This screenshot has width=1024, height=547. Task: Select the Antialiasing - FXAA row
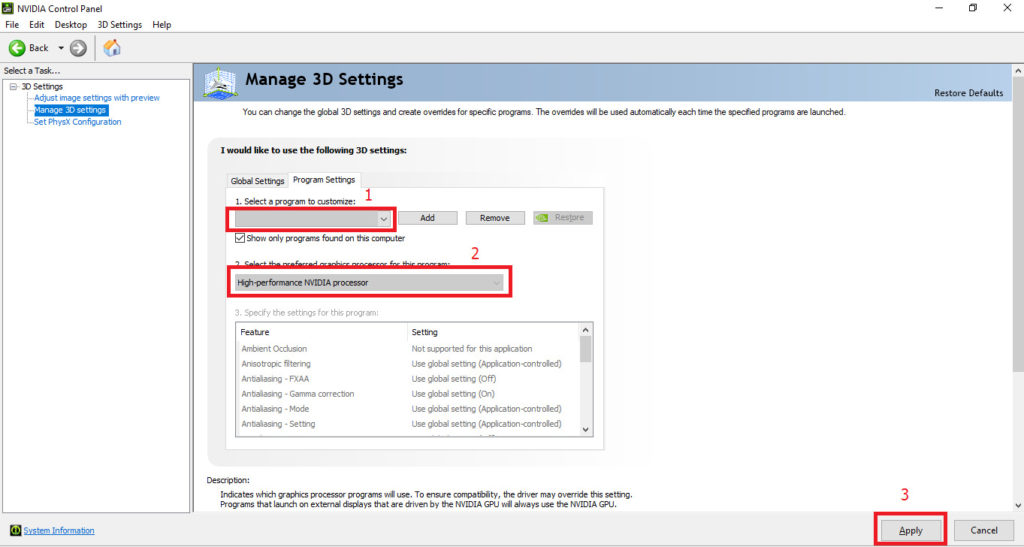pos(407,379)
